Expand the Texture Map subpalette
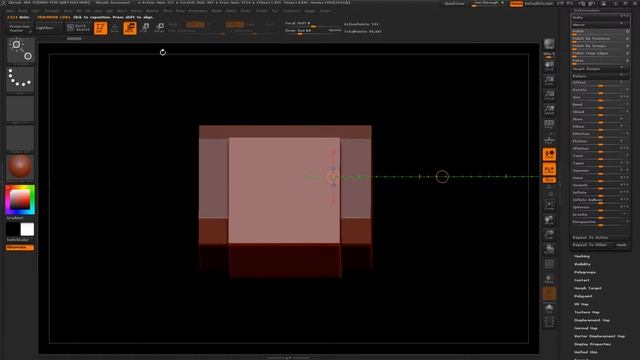Image resolution: width=640 pixels, height=360 pixels. point(587,312)
